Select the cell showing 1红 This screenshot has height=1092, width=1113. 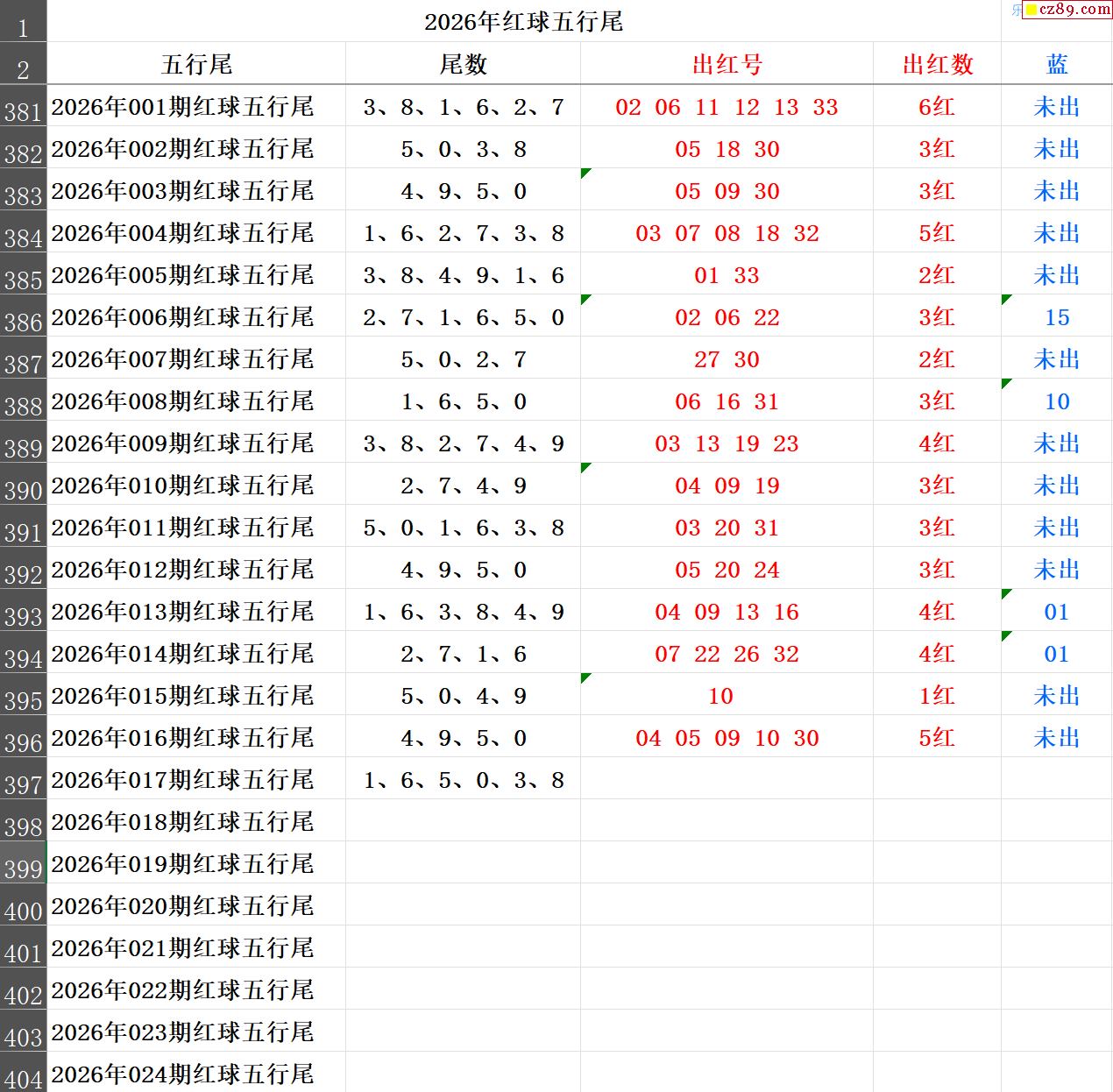[937, 696]
